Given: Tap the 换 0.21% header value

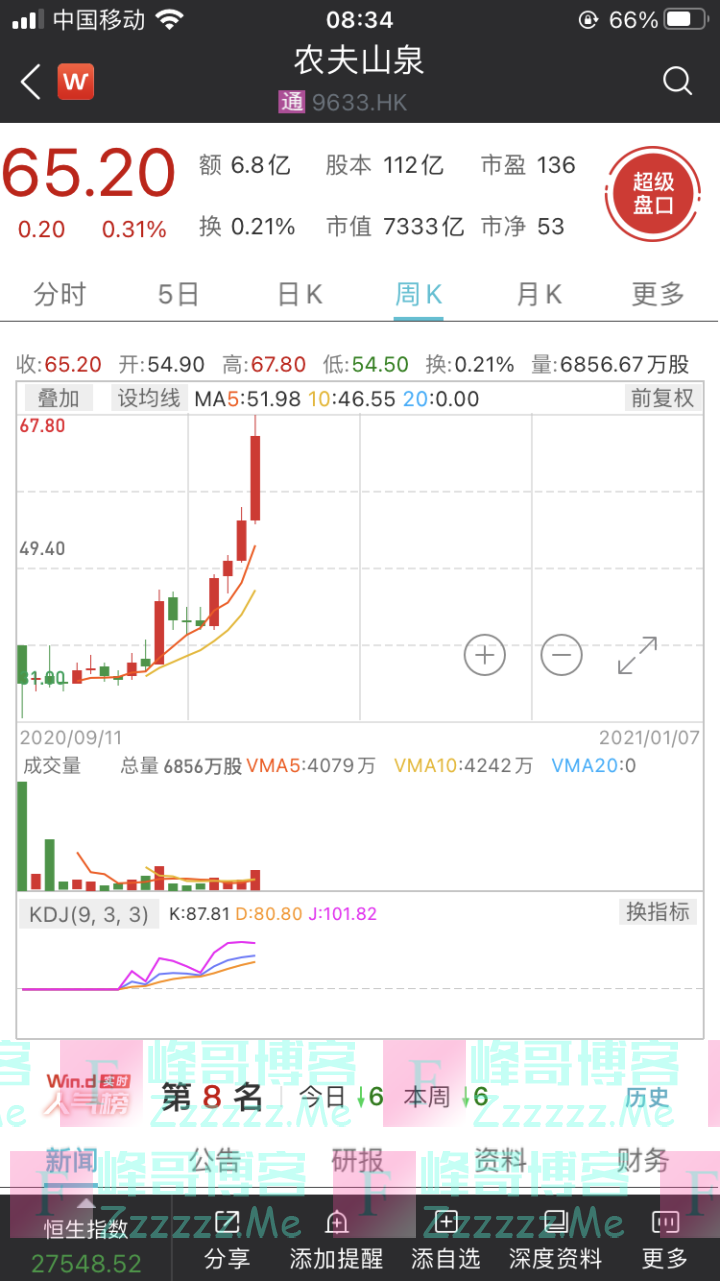Looking at the screenshot, I should point(247,227).
